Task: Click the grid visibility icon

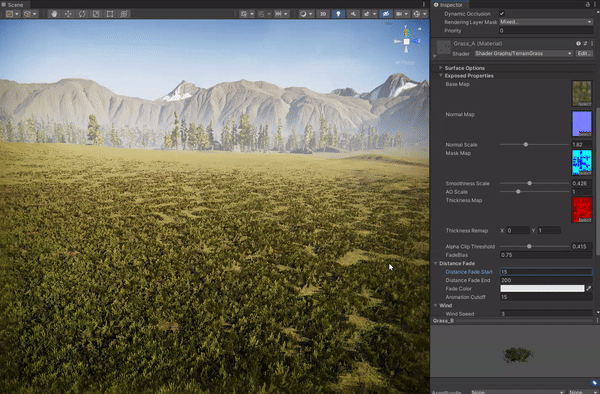Action: click(x=244, y=14)
